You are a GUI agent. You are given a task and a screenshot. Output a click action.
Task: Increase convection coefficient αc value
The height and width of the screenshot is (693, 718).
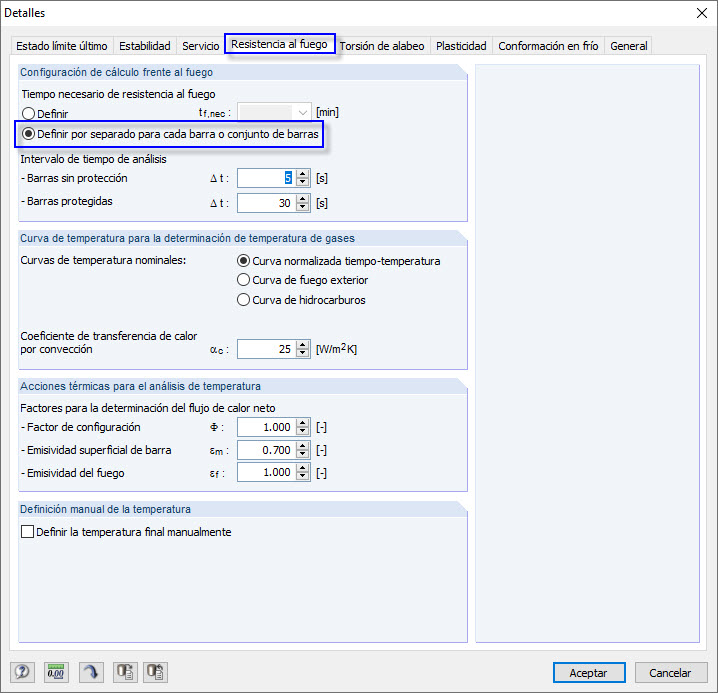[303, 345]
